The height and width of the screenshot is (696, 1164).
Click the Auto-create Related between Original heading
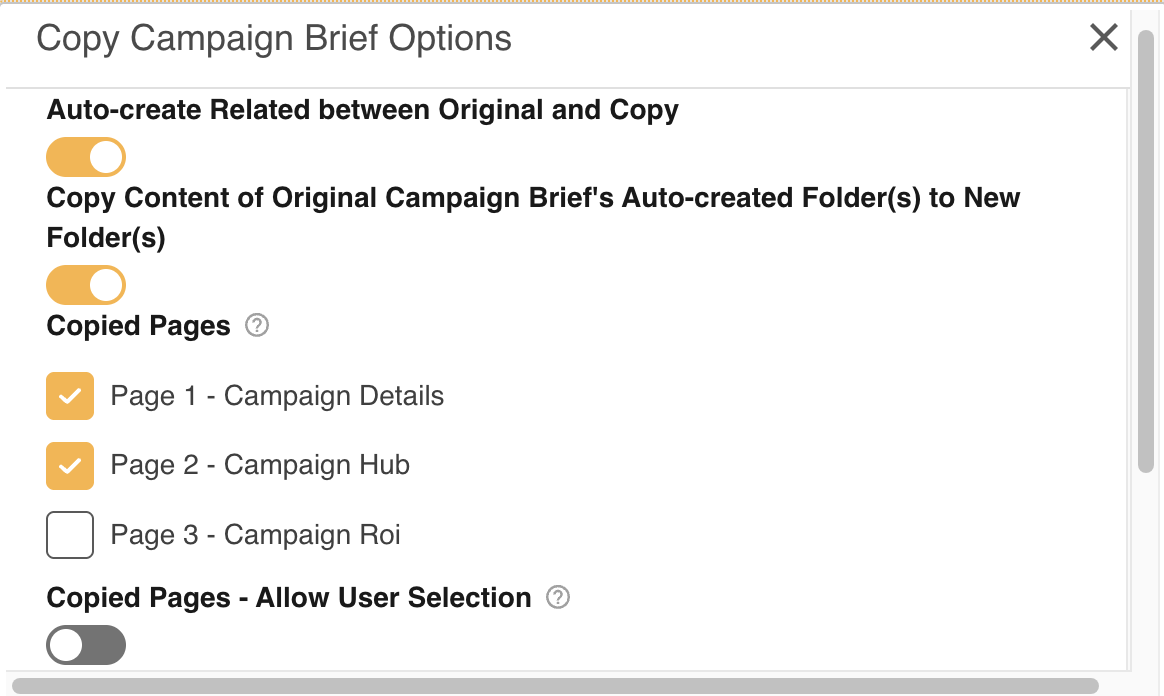362,110
